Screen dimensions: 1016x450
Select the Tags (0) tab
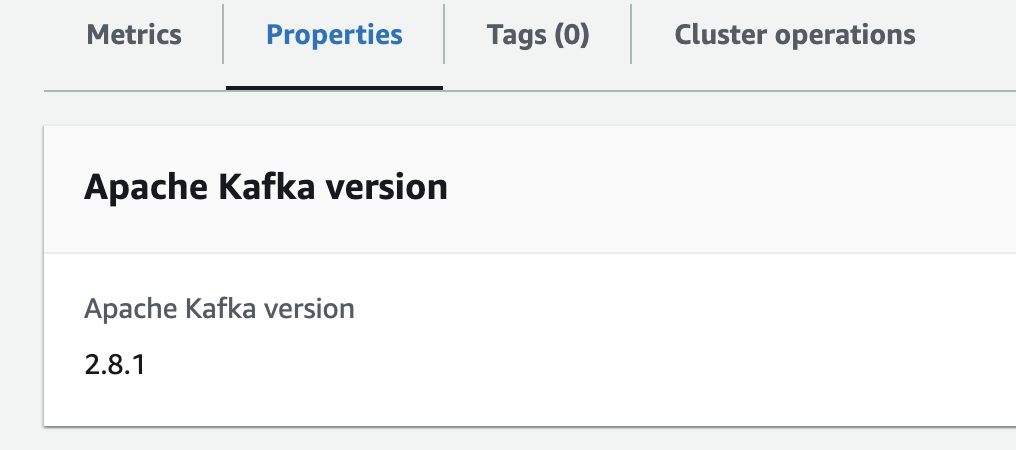[x=538, y=35]
